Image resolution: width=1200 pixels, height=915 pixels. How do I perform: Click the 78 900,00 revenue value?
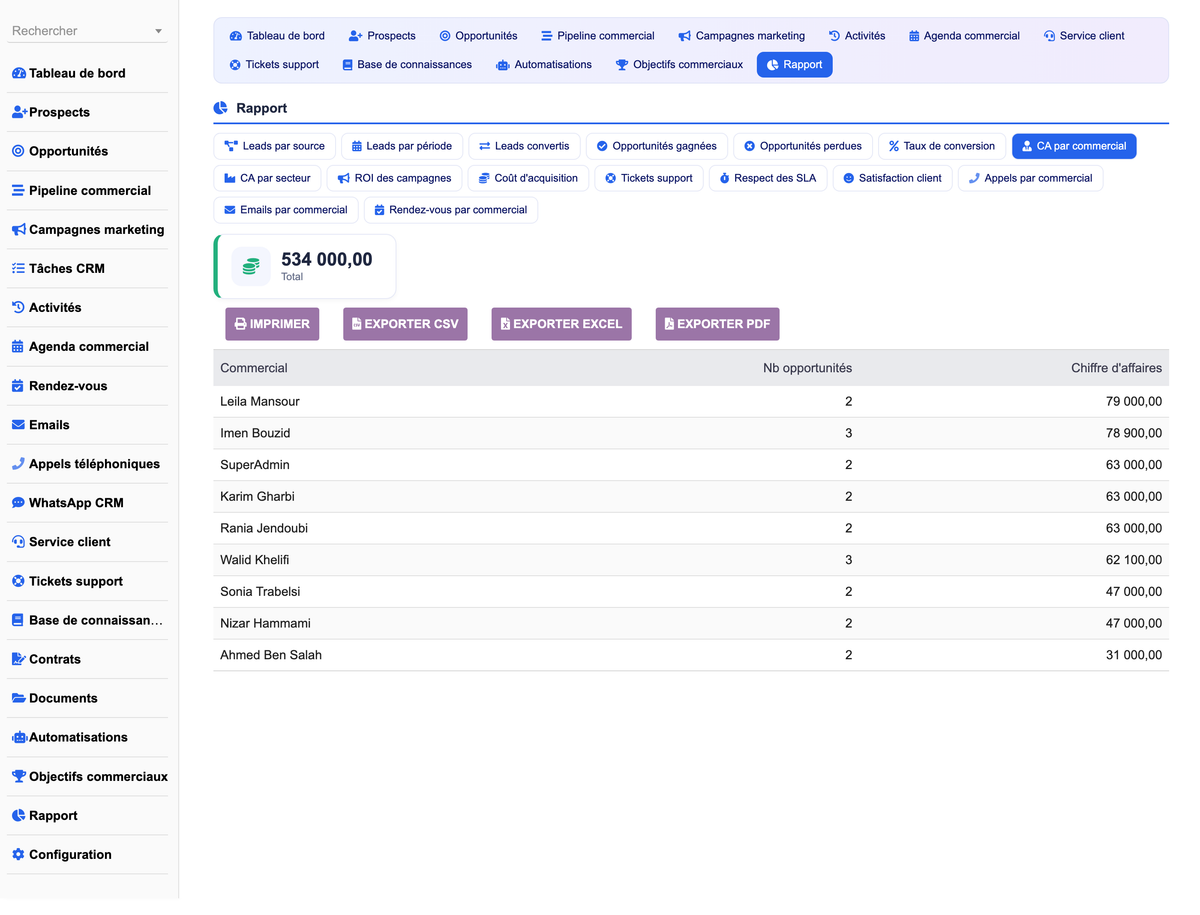point(1134,434)
